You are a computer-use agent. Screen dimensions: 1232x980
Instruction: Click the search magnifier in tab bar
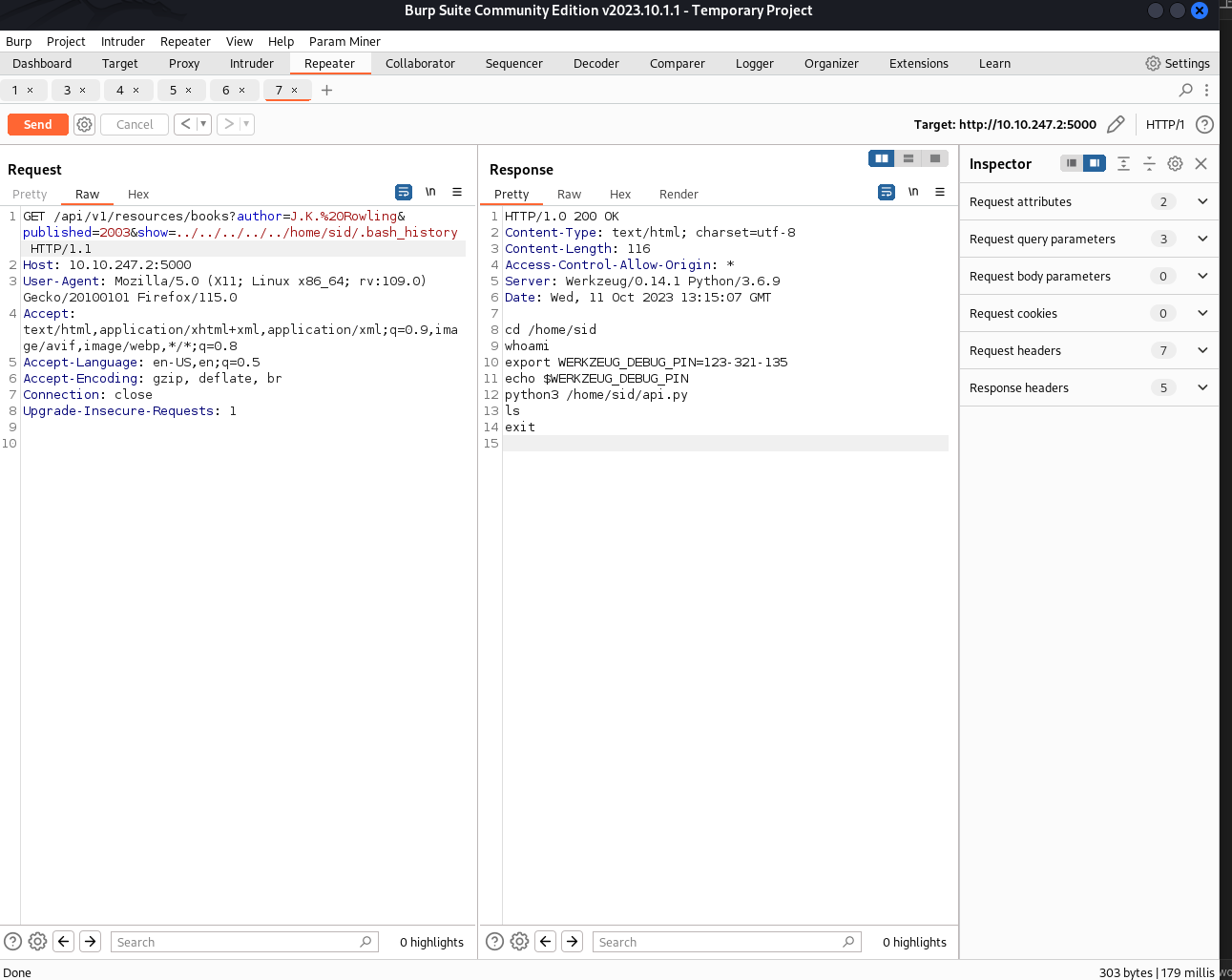pos(1186,90)
